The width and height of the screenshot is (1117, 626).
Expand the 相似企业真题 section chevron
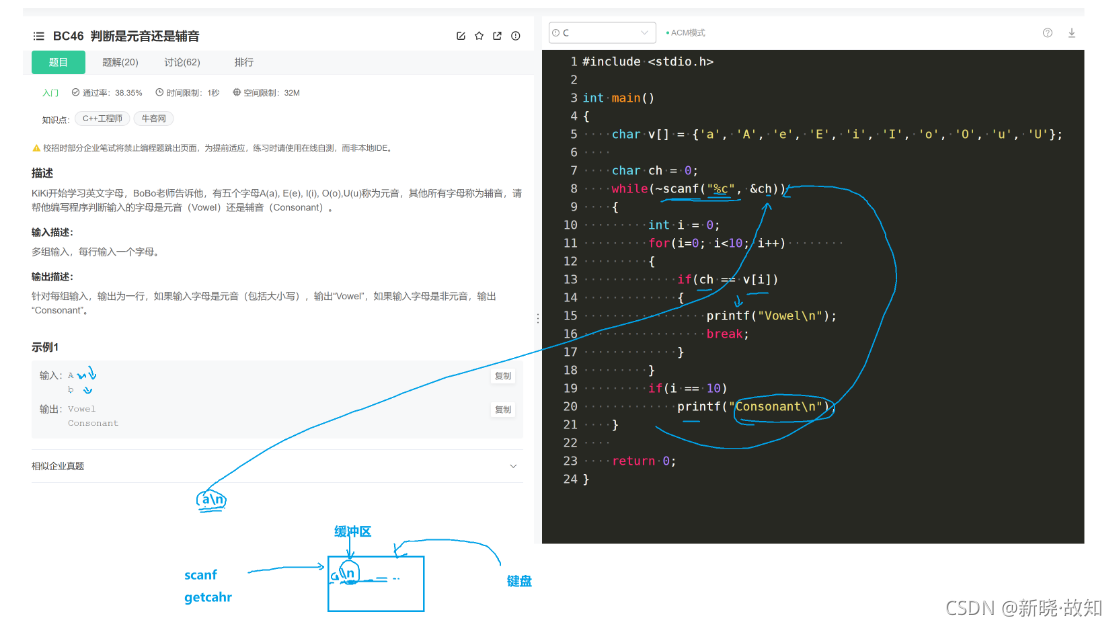pyautogui.click(x=513, y=466)
